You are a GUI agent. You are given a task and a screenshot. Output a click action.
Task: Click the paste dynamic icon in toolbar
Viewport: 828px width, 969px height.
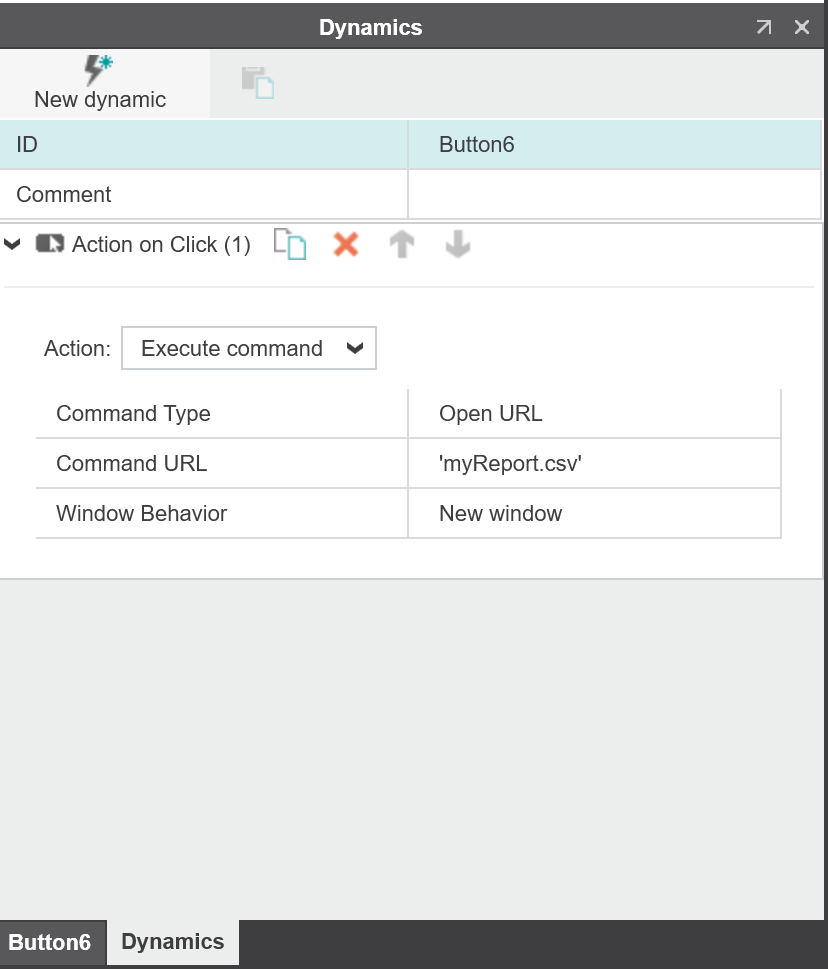click(x=258, y=83)
